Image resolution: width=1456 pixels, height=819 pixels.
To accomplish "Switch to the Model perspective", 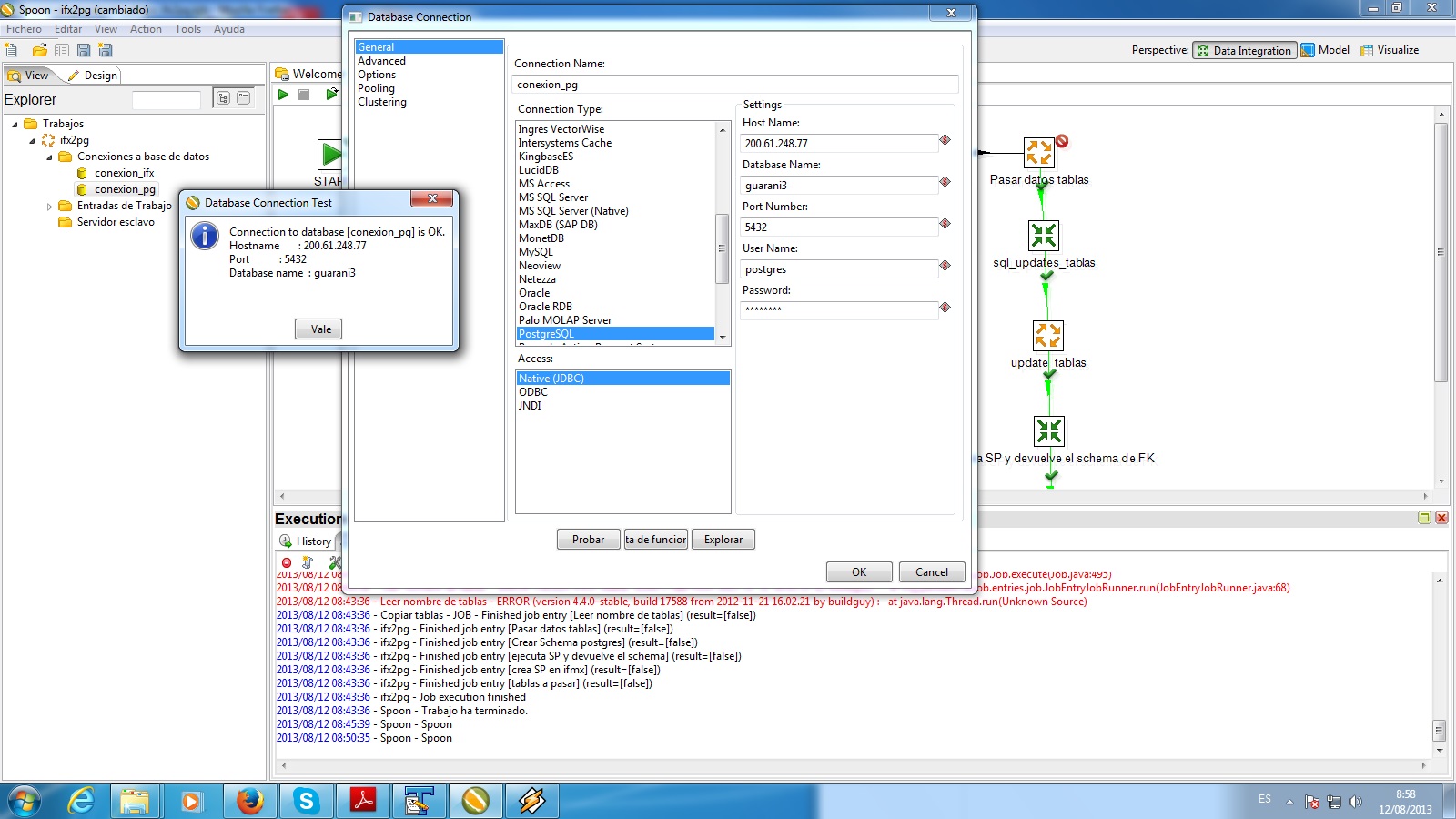I will coord(1325,50).
